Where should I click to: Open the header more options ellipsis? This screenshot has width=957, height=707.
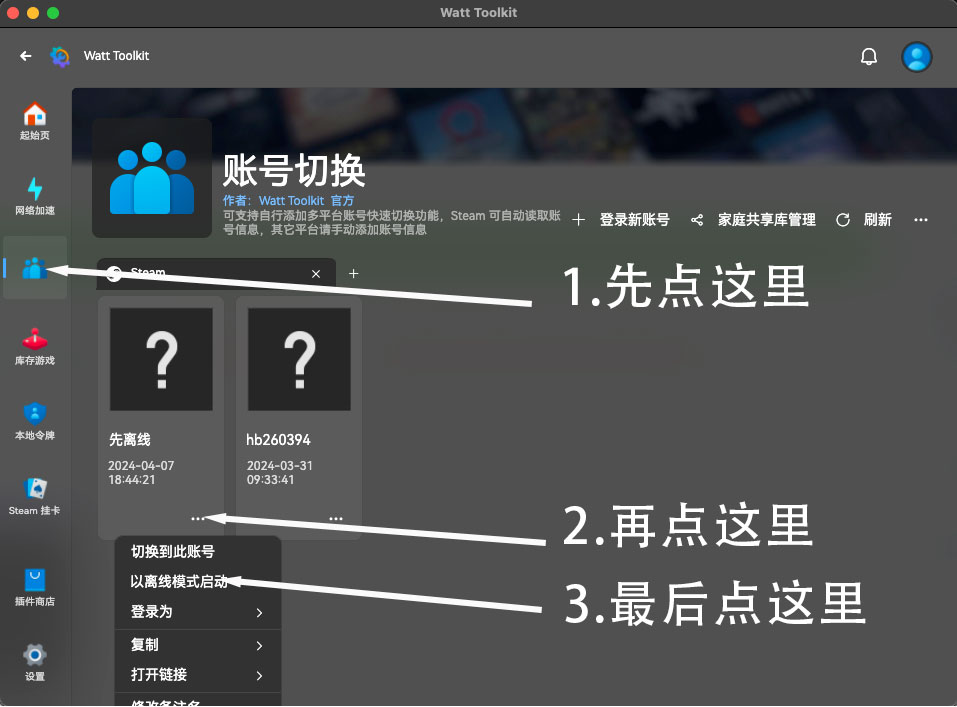point(920,220)
